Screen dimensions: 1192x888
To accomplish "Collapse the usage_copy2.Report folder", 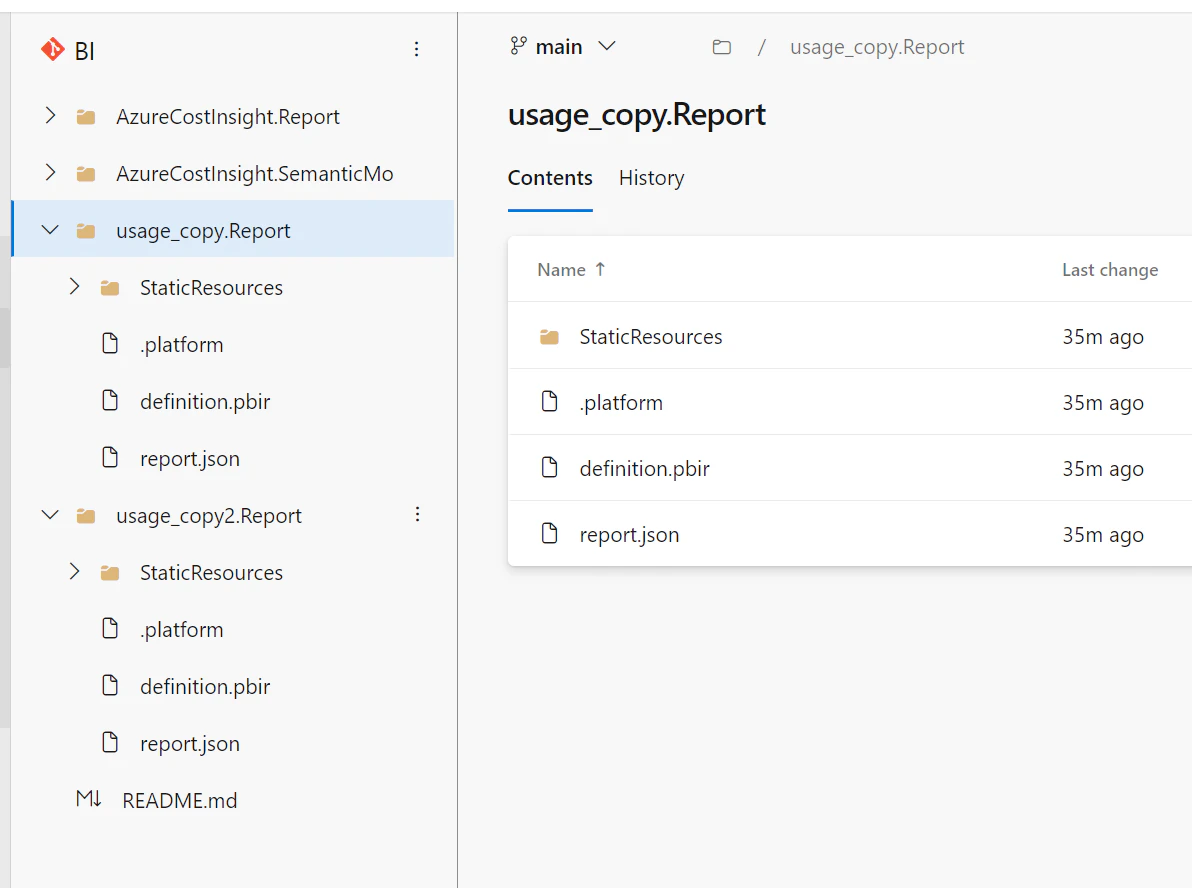I will 50,515.
